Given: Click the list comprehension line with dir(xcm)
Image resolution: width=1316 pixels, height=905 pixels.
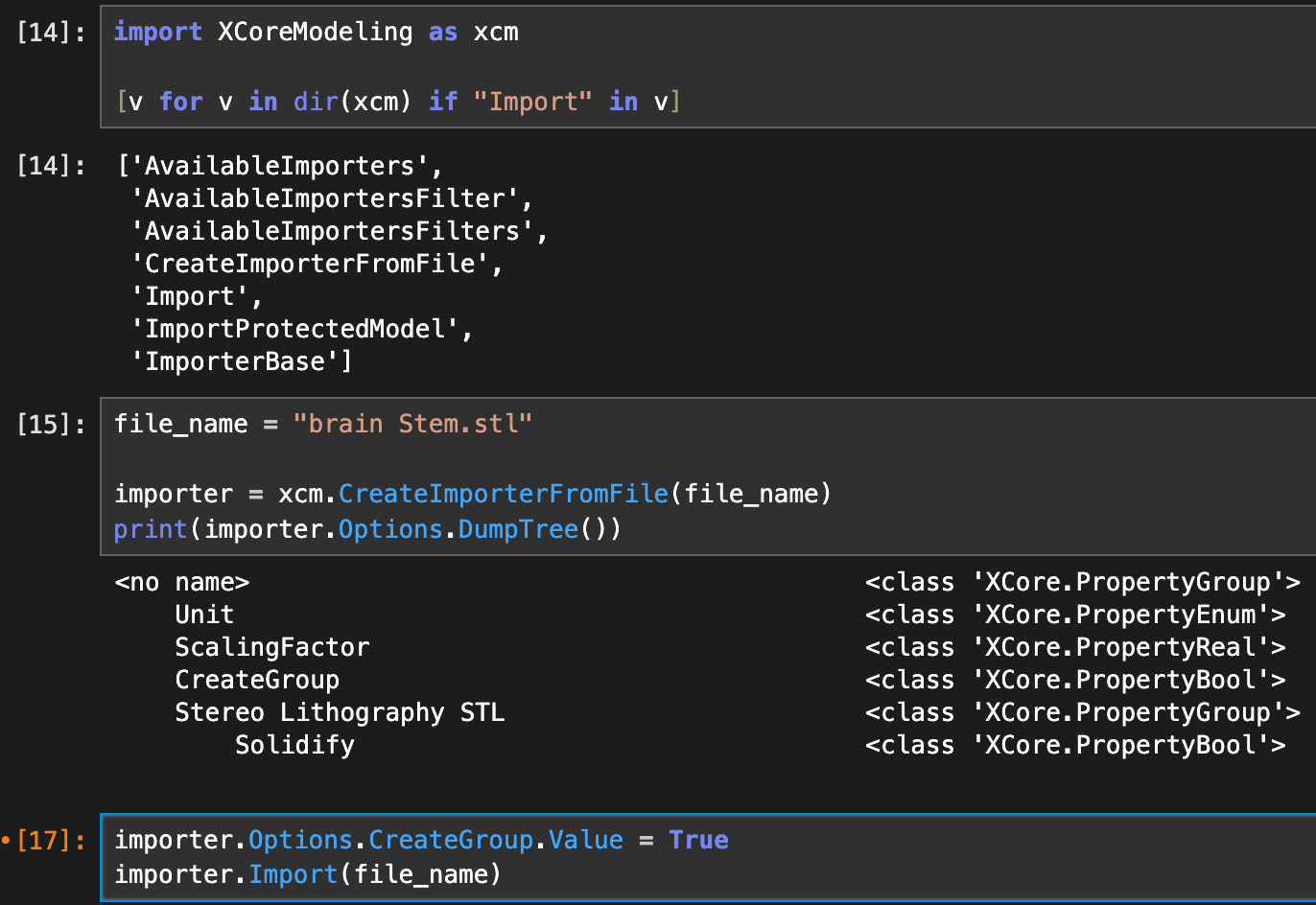Looking at the screenshot, I should click(x=397, y=102).
